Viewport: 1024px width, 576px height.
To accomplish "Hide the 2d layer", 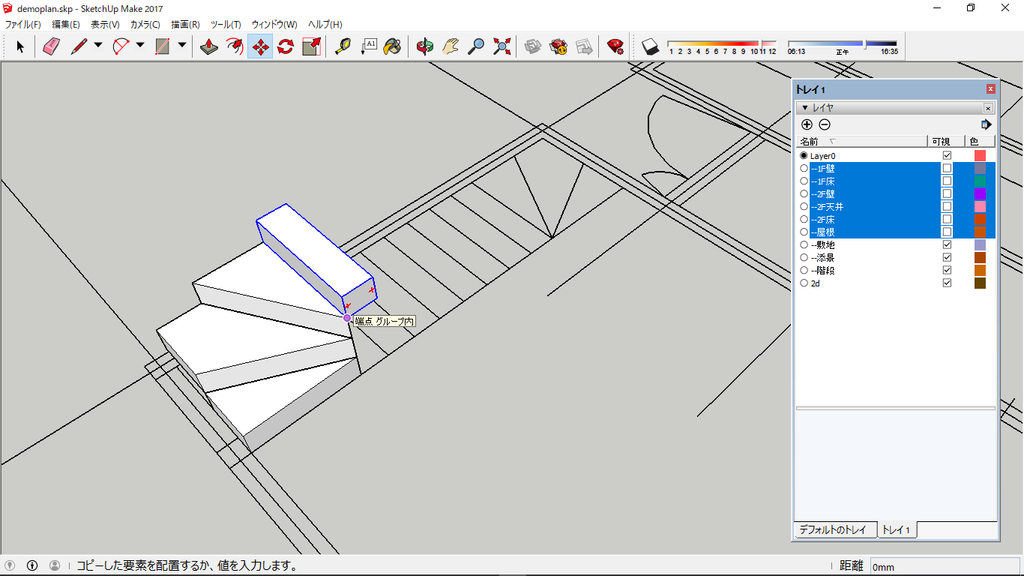I will [x=947, y=283].
